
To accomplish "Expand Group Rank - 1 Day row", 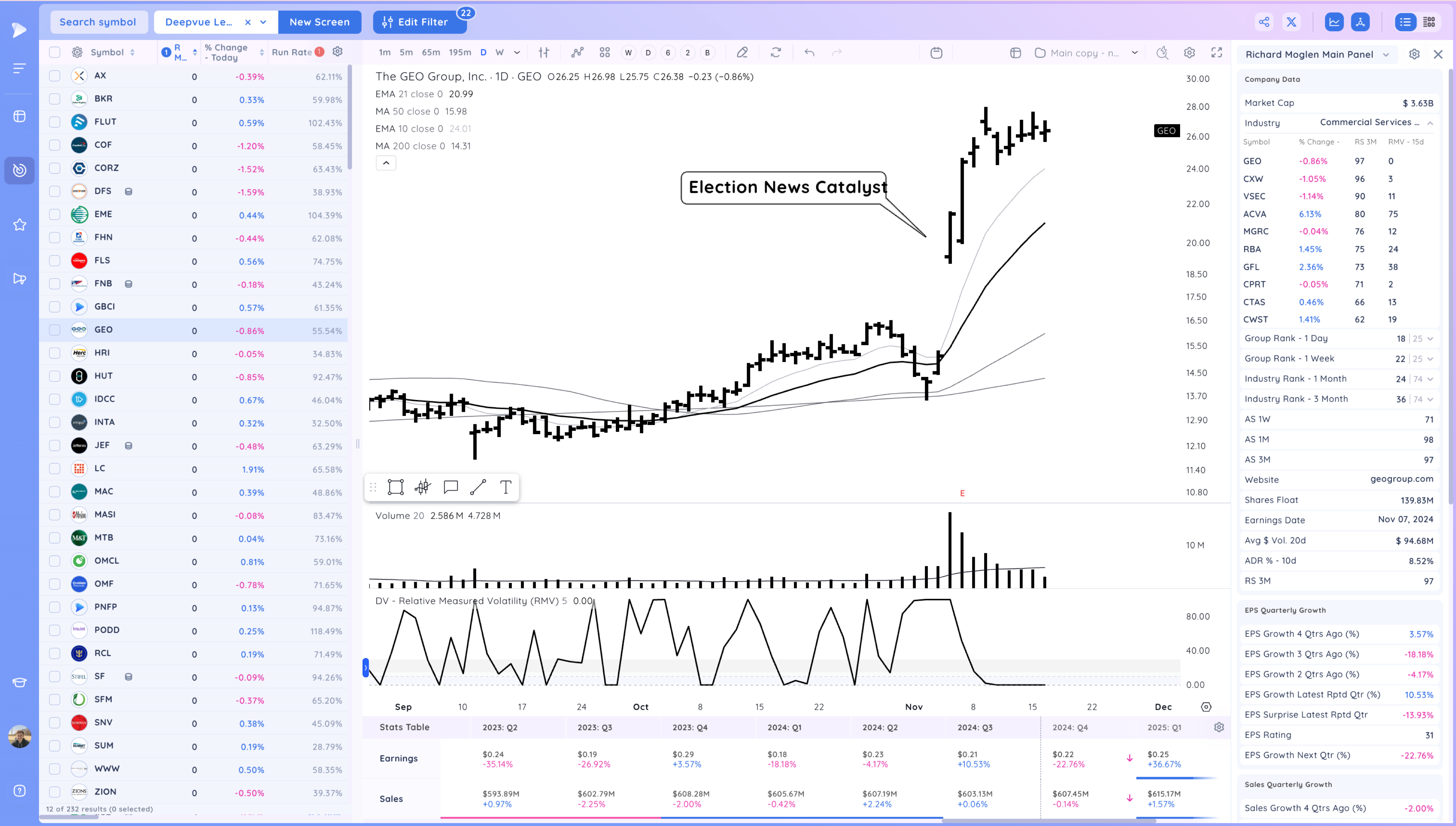I will (x=1430, y=339).
